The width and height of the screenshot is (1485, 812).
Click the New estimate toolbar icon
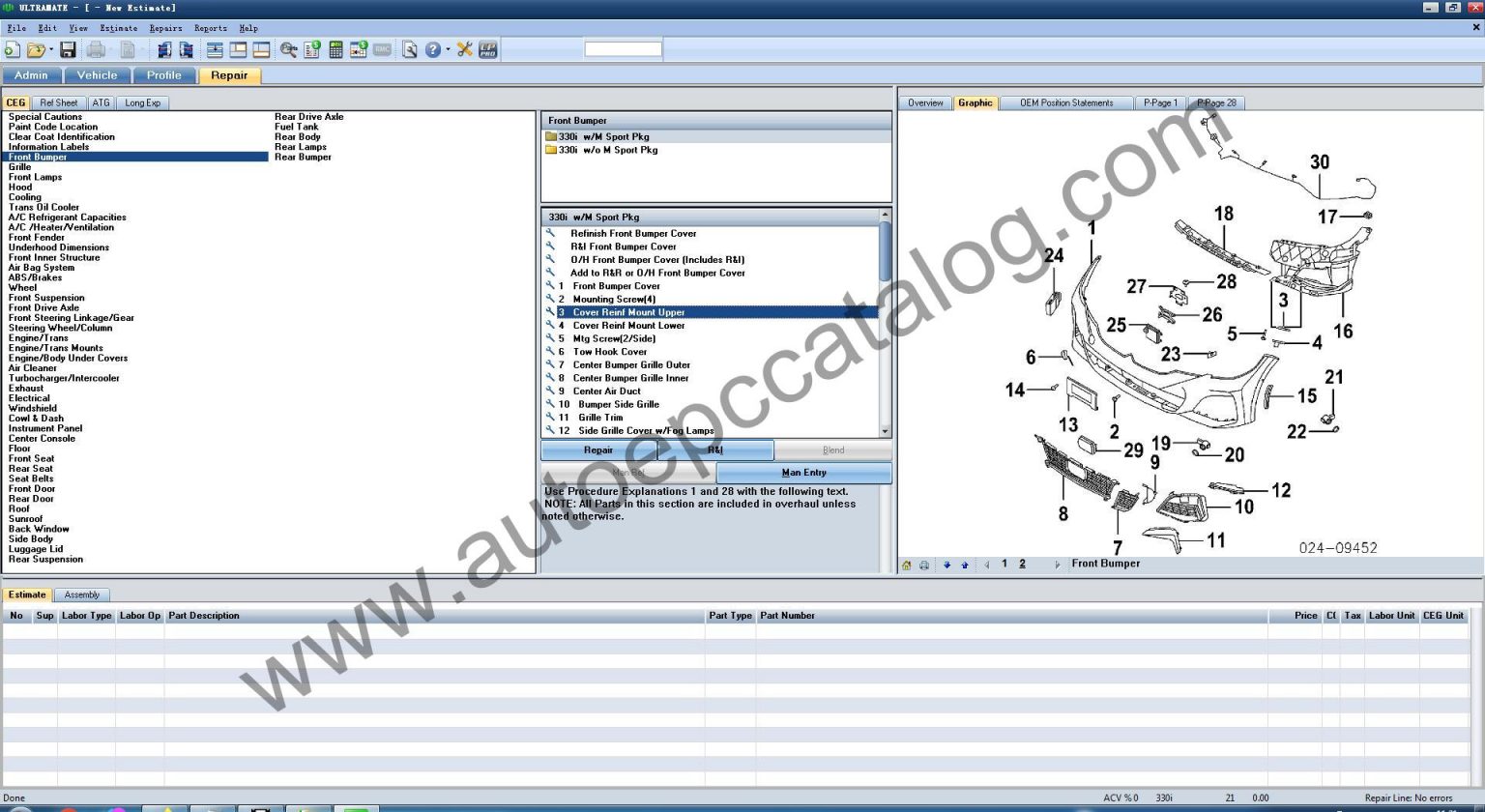pos(12,49)
